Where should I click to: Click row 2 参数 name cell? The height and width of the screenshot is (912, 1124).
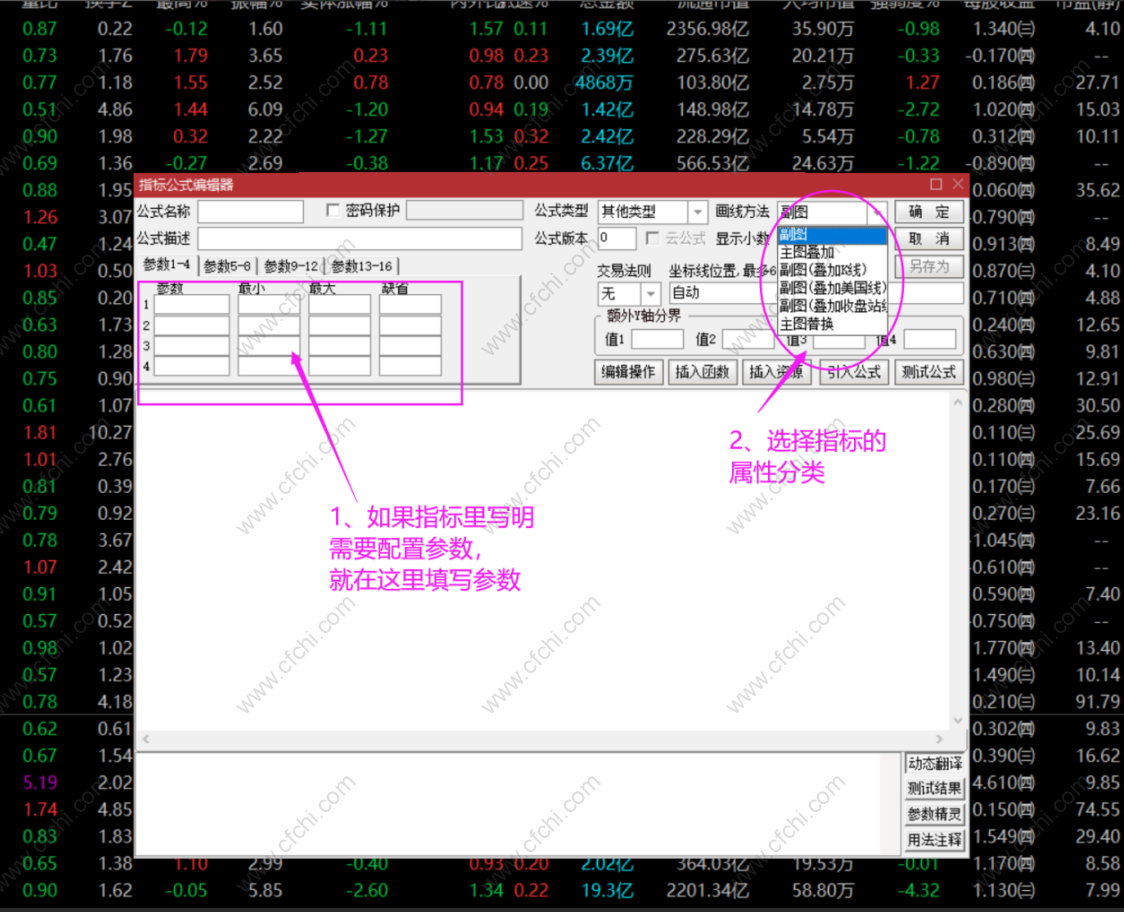191,326
